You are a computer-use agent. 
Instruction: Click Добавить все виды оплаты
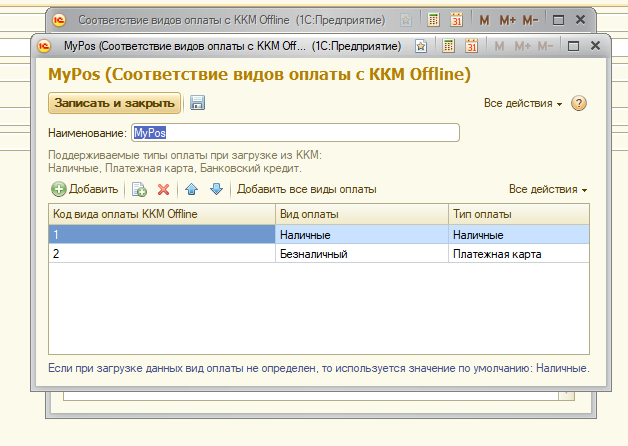306,189
